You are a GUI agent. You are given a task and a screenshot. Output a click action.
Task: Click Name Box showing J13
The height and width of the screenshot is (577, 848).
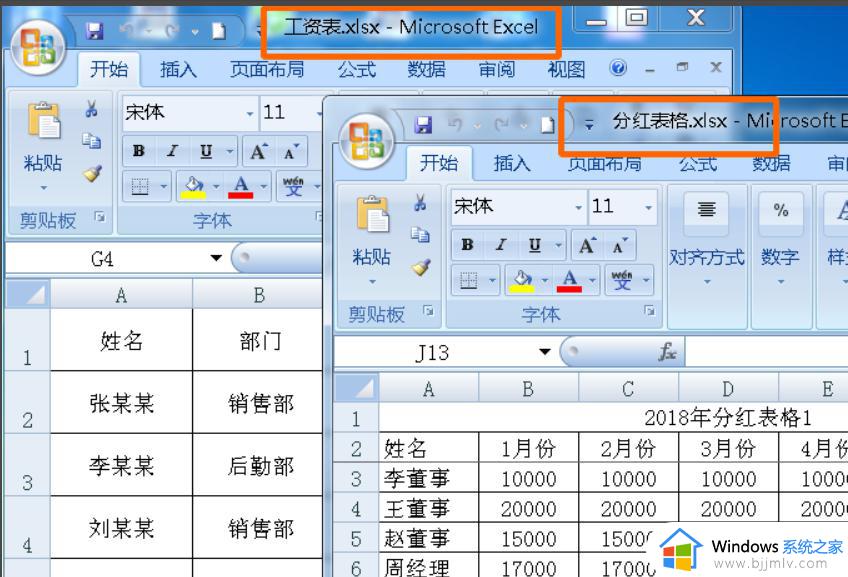433,353
